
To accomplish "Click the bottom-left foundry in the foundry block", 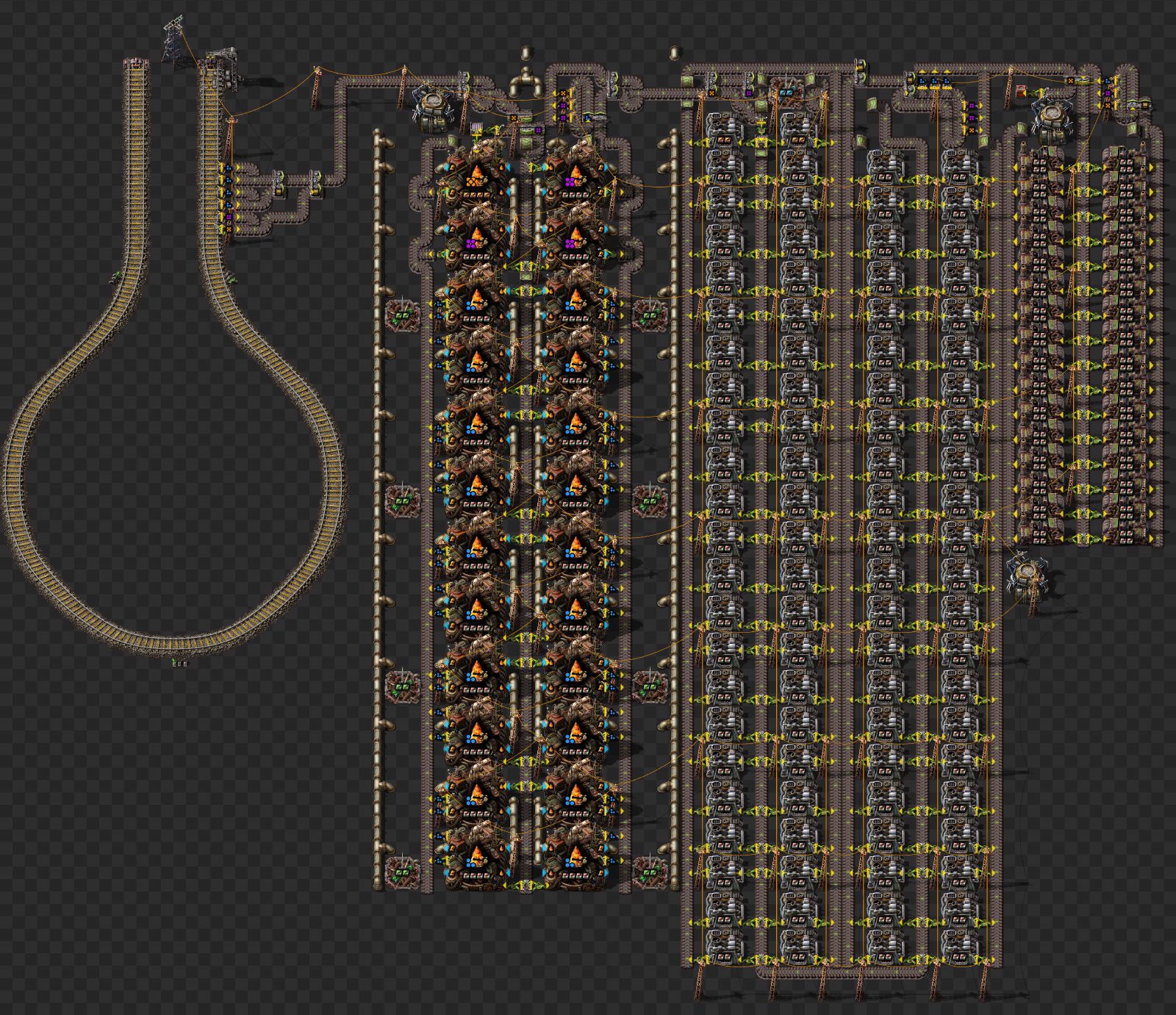I will (476, 857).
